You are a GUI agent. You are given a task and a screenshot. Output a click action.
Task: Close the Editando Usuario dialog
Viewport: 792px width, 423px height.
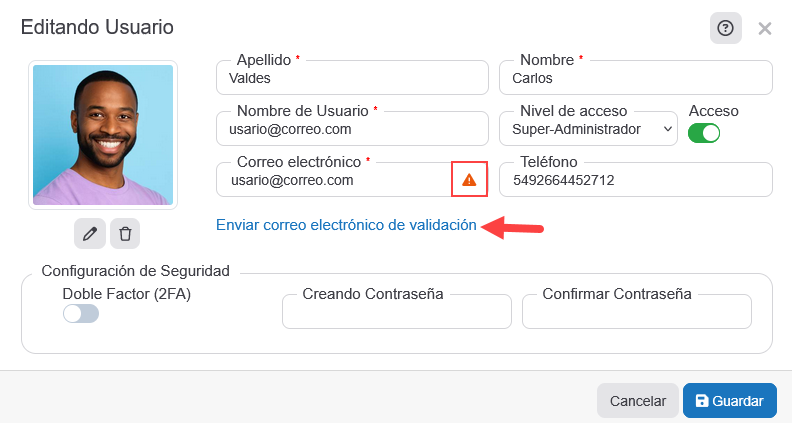click(765, 28)
